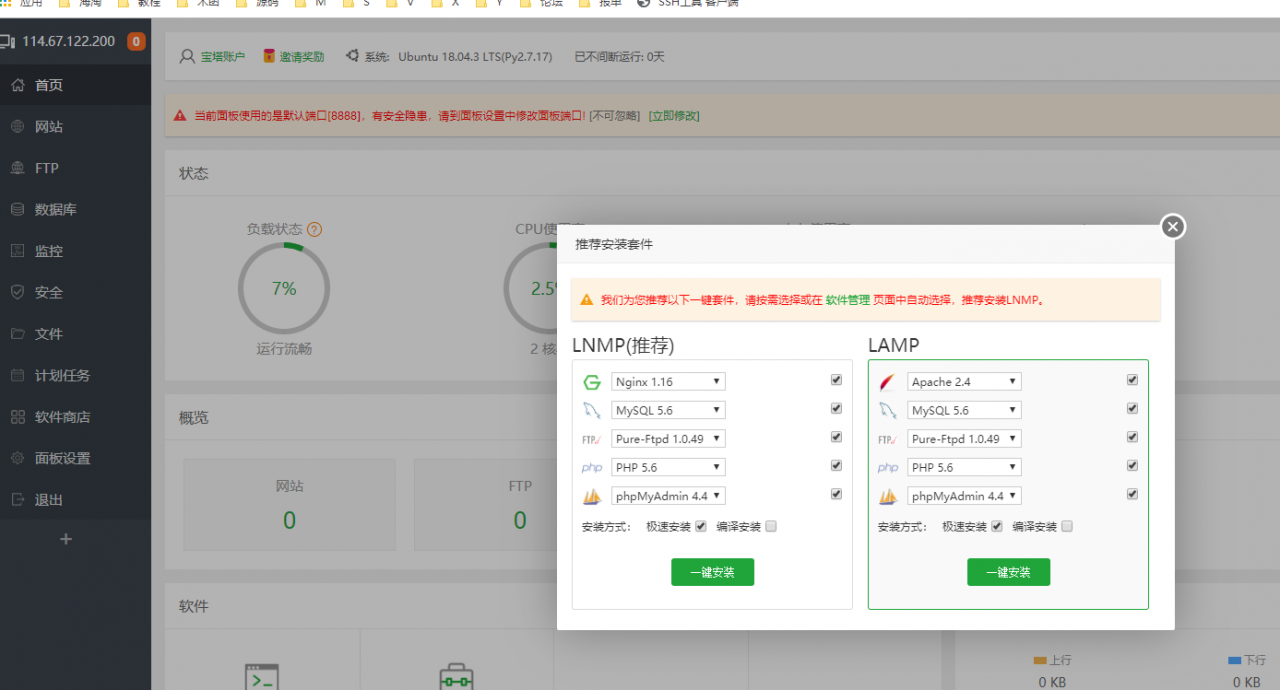Screen dimensions: 1280x690
Task: Open the SSH工具 bookmark in browser bar
Action: (x=690, y=3)
